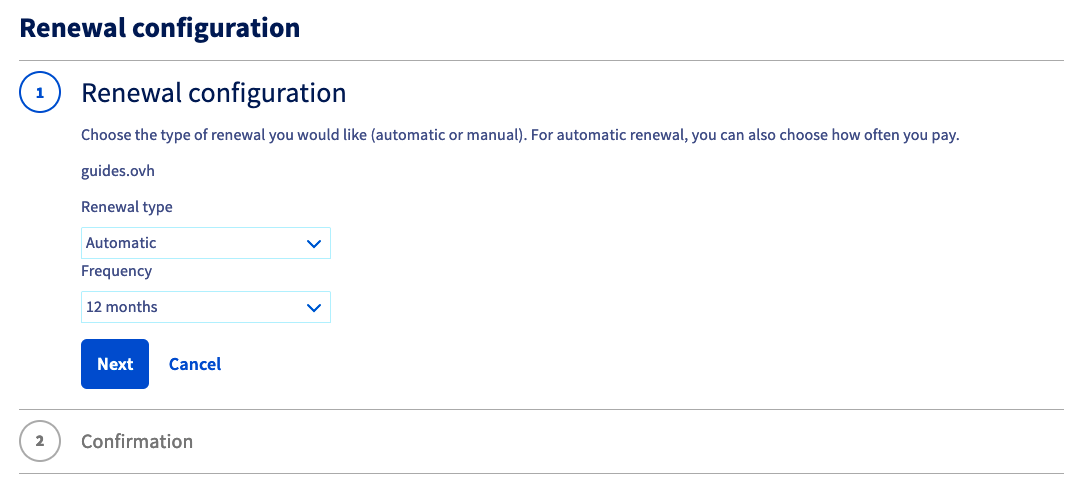Click the chevron arrow beside 12 months
This screenshot has width=1089, height=491.
click(314, 307)
